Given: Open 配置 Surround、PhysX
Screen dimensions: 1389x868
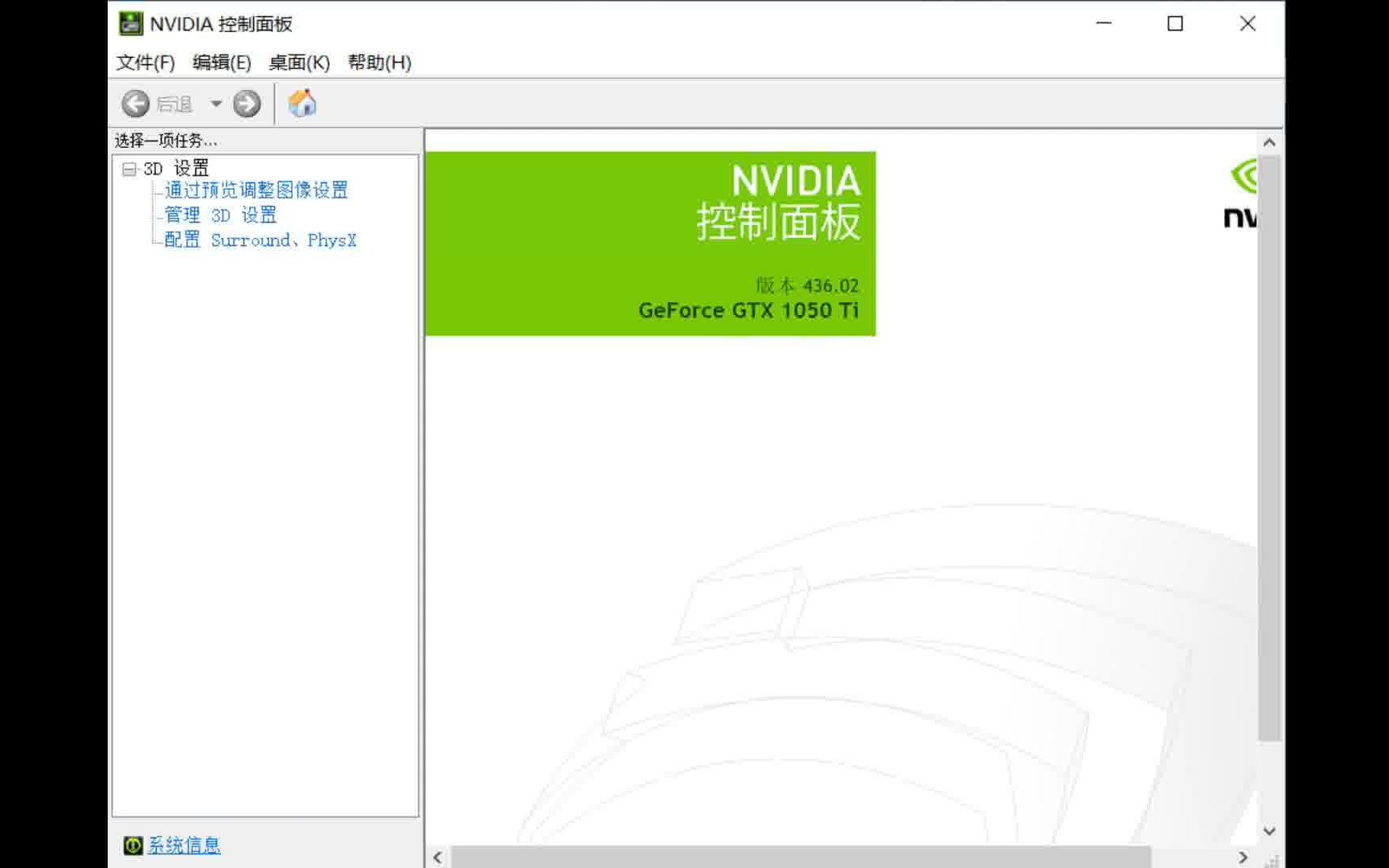Looking at the screenshot, I should coord(260,240).
